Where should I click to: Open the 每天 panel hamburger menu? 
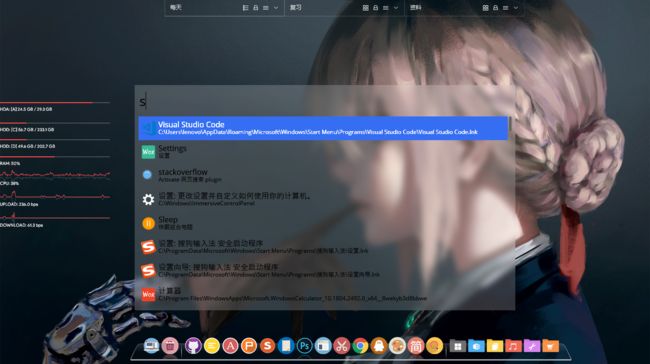click(x=266, y=8)
